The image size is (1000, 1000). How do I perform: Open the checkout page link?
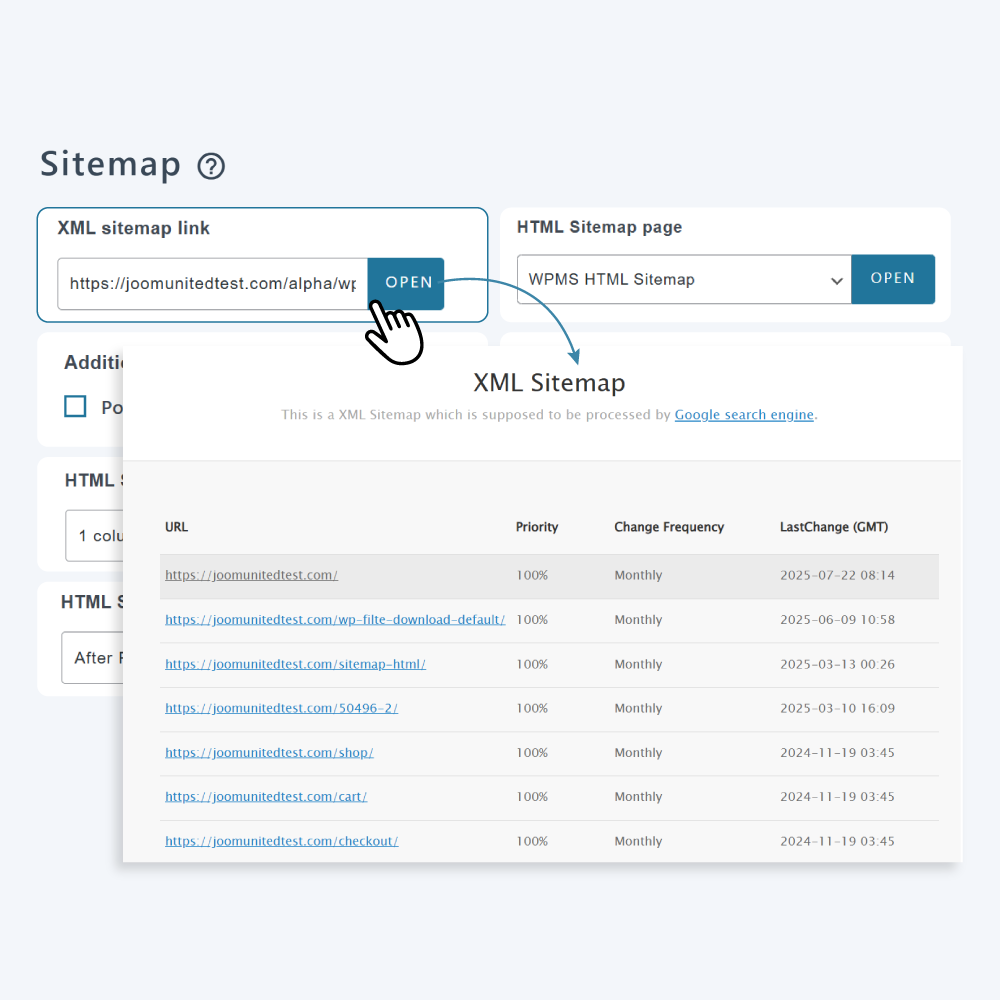281,841
